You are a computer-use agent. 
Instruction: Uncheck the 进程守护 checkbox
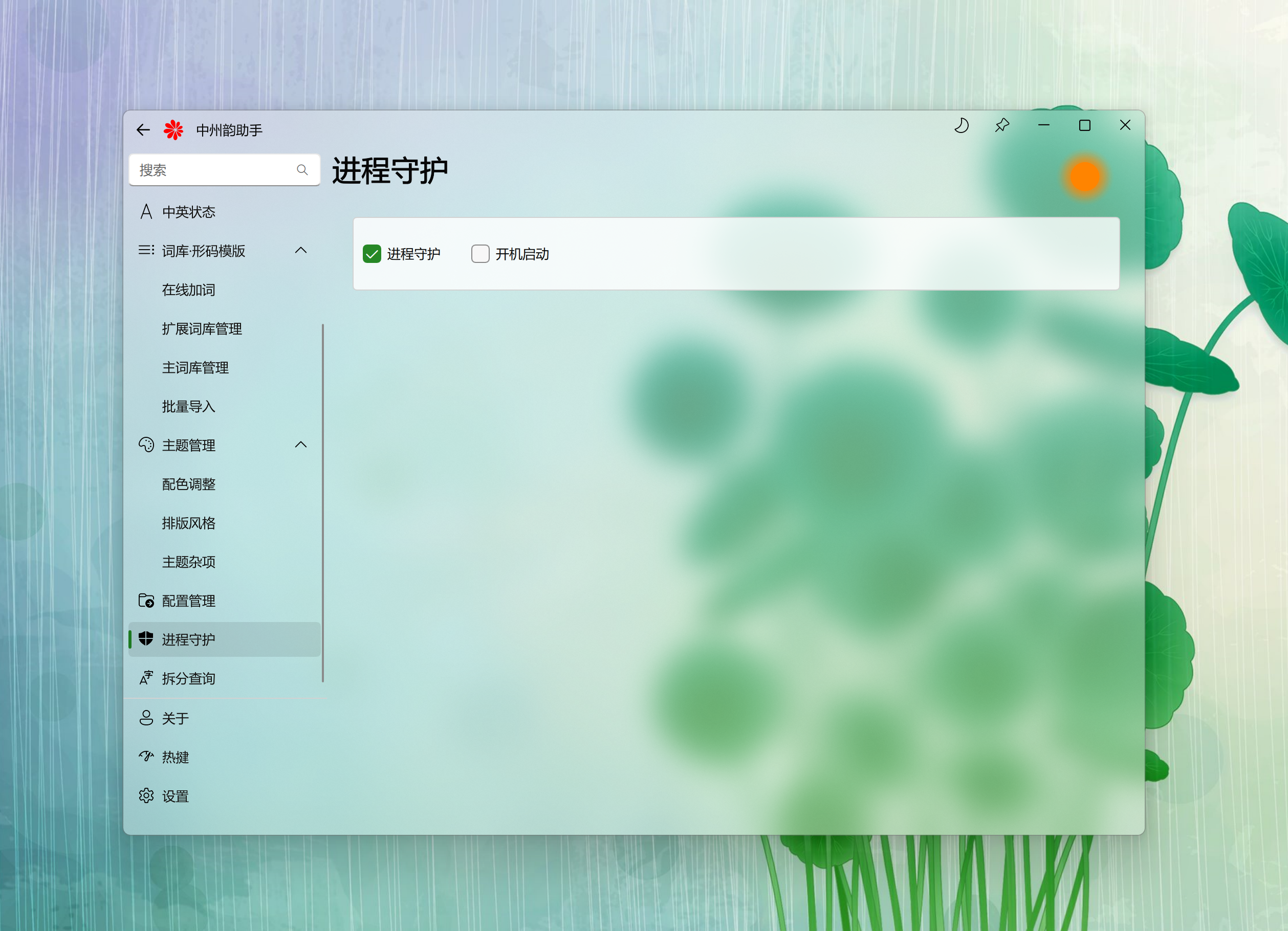point(372,254)
